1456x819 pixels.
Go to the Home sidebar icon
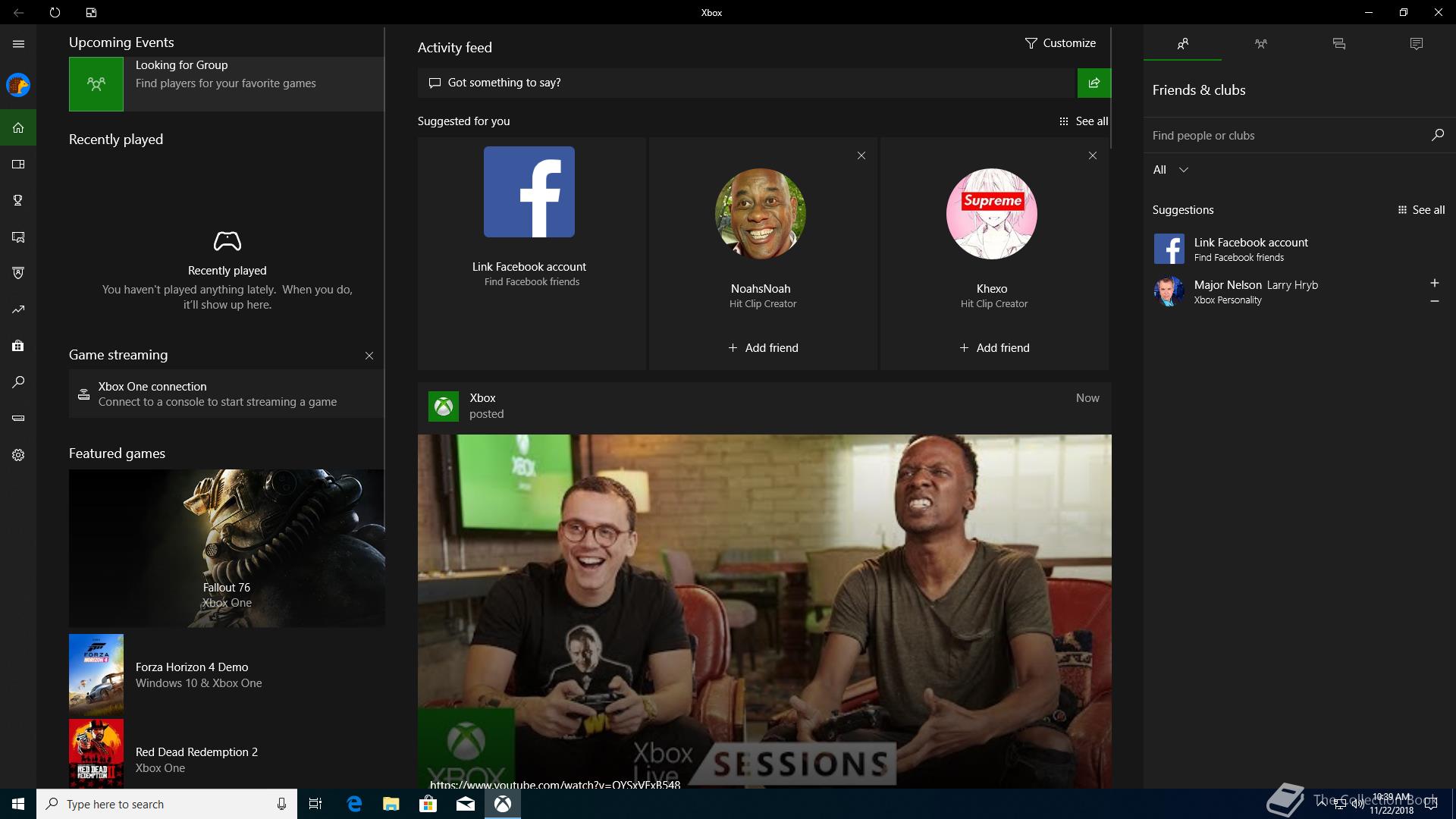click(18, 127)
